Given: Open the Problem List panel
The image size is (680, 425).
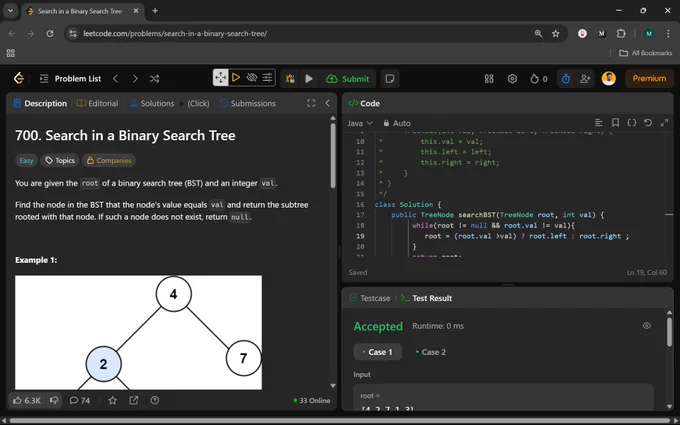Looking at the screenshot, I should click(x=70, y=78).
